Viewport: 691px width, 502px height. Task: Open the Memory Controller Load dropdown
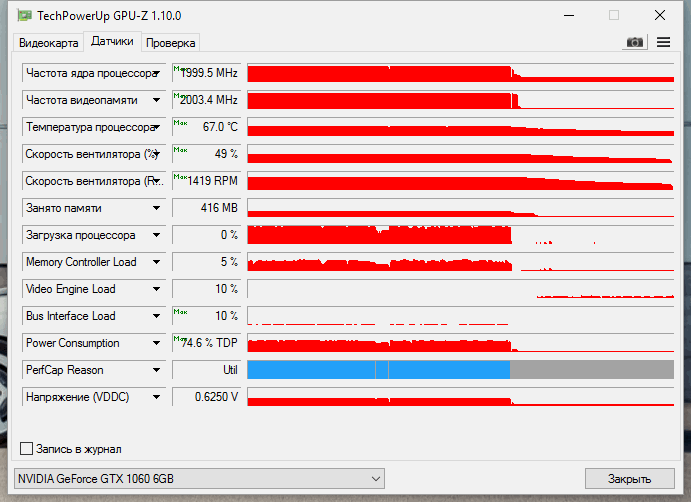point(156,262)
